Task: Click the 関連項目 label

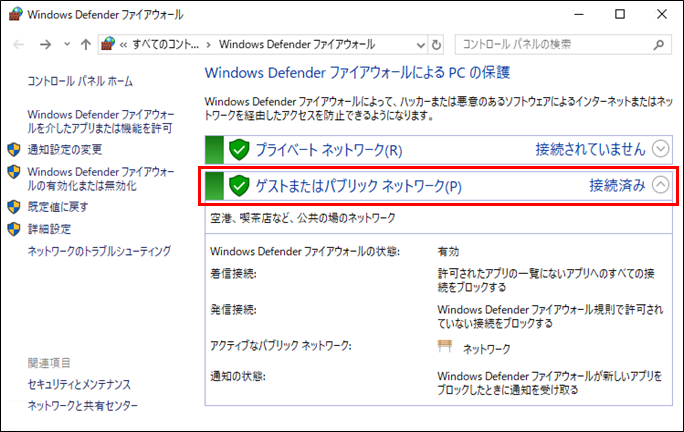Action: tap(49, 363)
